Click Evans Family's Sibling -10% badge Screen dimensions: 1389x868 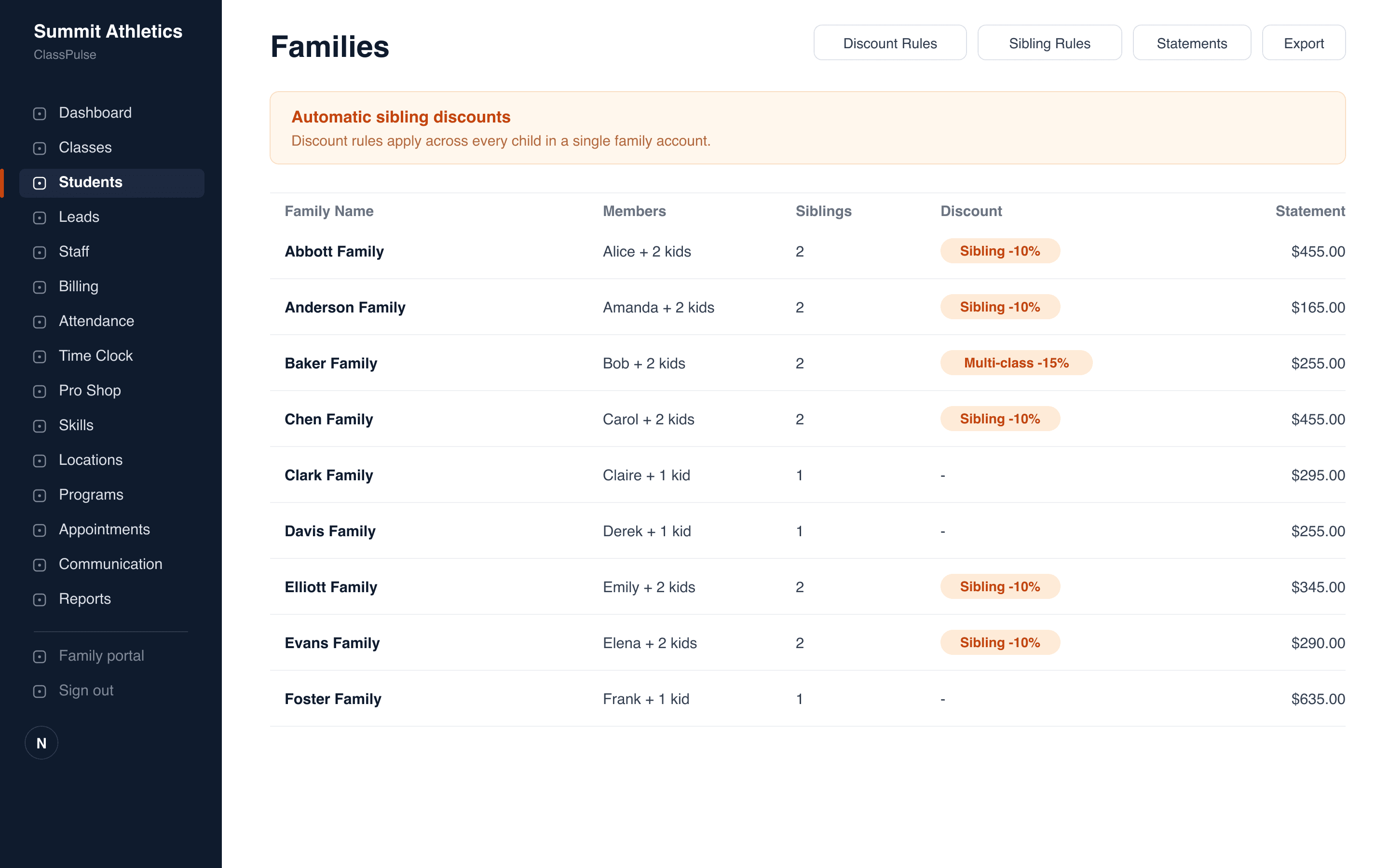[x=1000, y=642]
